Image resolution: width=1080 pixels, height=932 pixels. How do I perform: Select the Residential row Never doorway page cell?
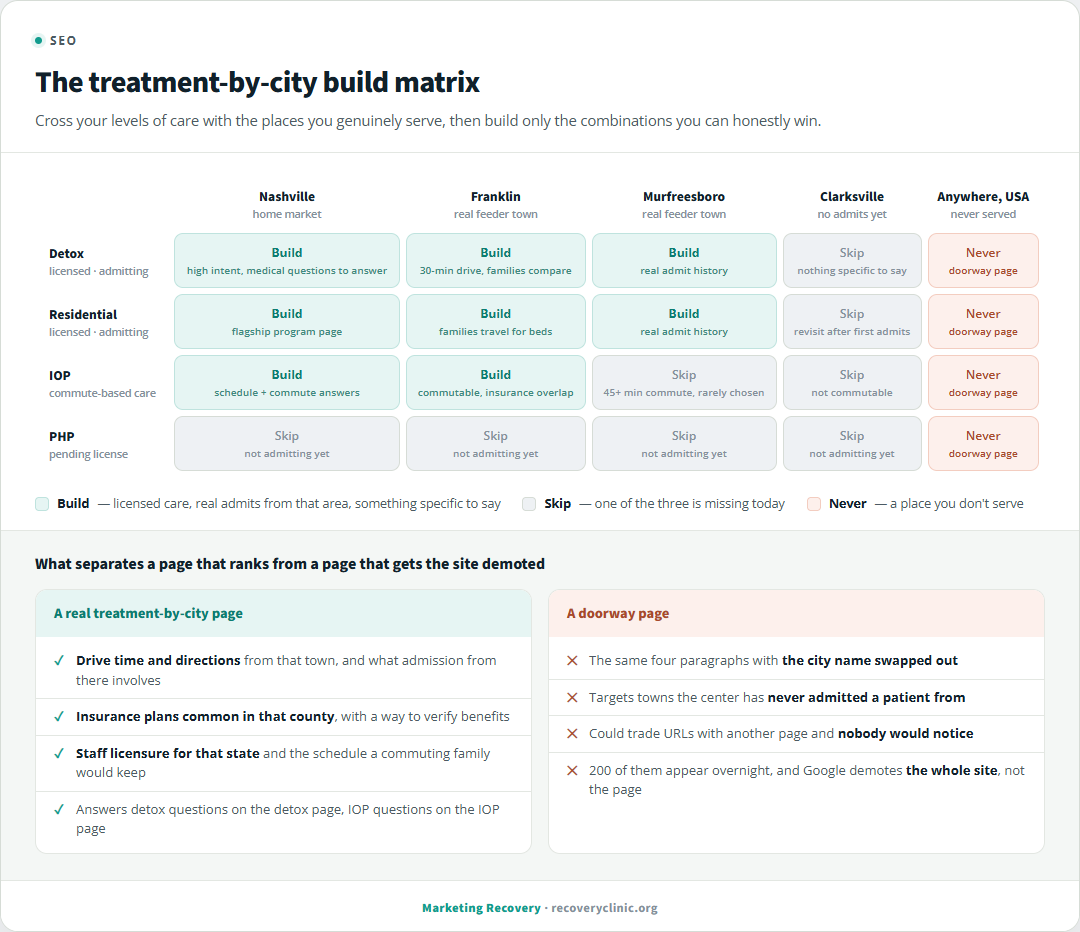pos(983,322)
